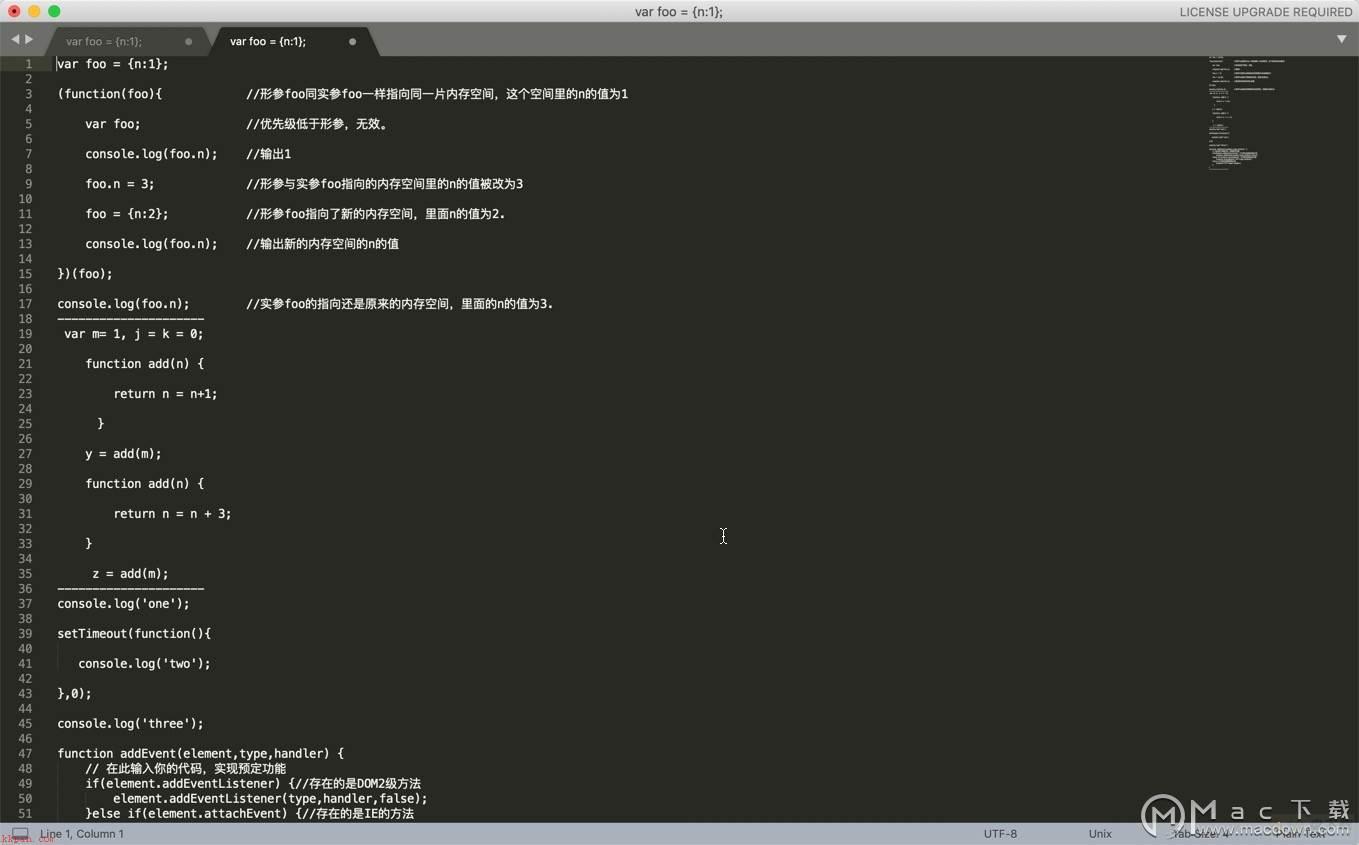Switch to the first inactive 'var foo = {n:1};' tab
The height and width of the screenshot is (845, 1359).
pyautogui.click(x=104, y=41)
